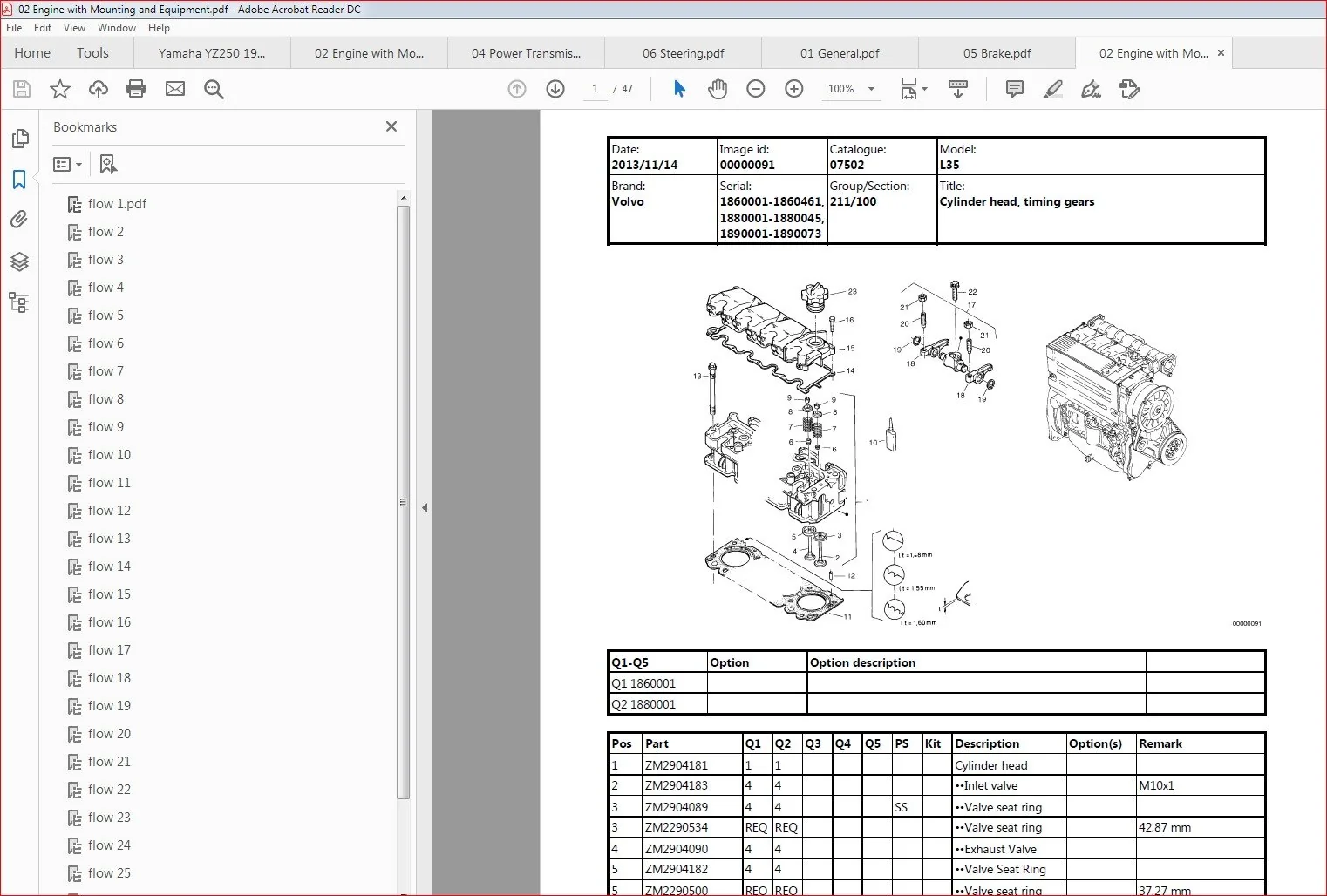Open the Sign document tool
1327x896 pixels.
[x=1091, y=89]
